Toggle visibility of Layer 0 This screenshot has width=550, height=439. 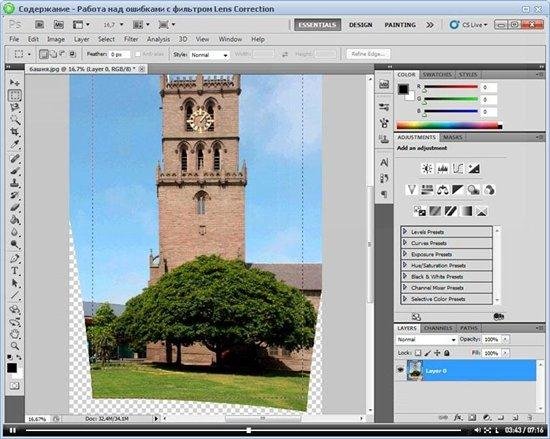click(x=401, y=370)
